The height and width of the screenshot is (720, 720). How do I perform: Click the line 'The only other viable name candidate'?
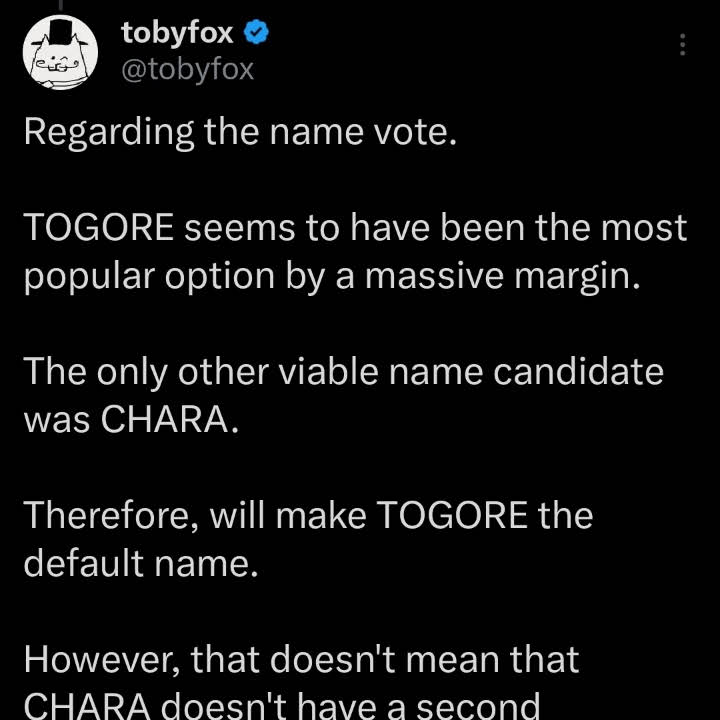(343, 372)
